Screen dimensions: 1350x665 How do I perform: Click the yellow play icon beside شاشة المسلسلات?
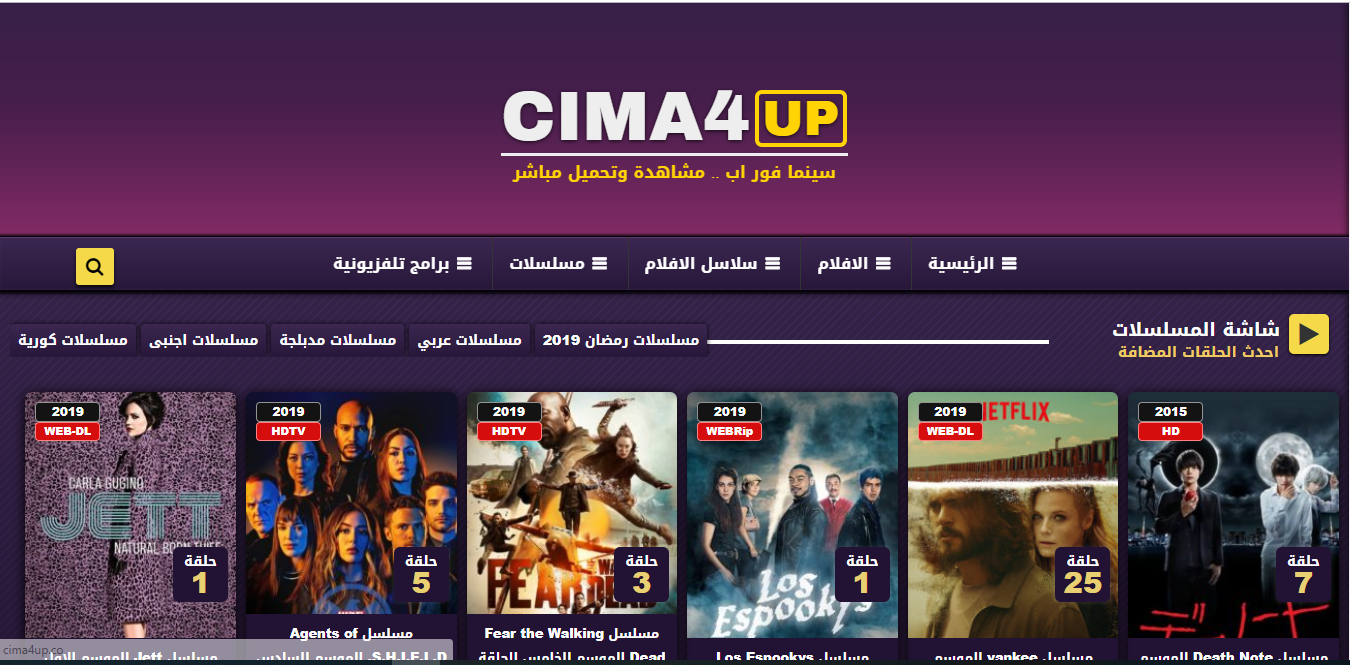1308,334
